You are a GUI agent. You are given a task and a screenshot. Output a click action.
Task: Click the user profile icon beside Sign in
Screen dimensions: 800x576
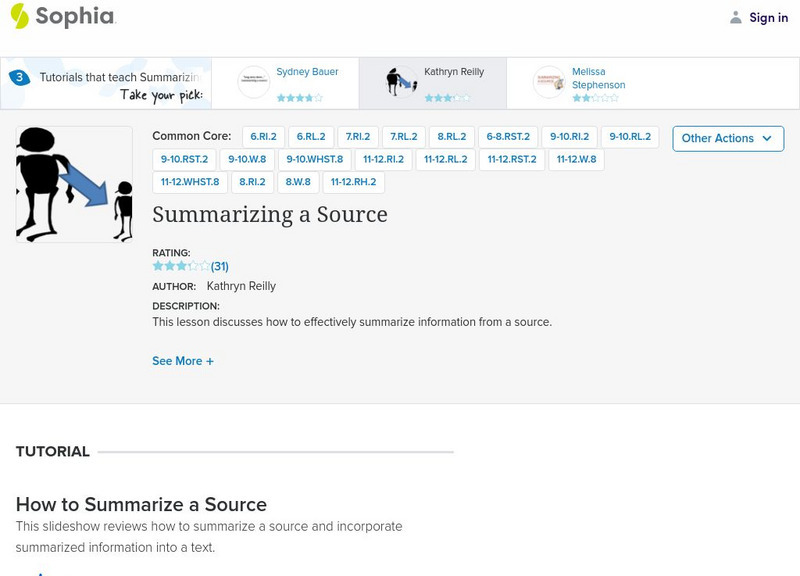(x=735, y=17)
